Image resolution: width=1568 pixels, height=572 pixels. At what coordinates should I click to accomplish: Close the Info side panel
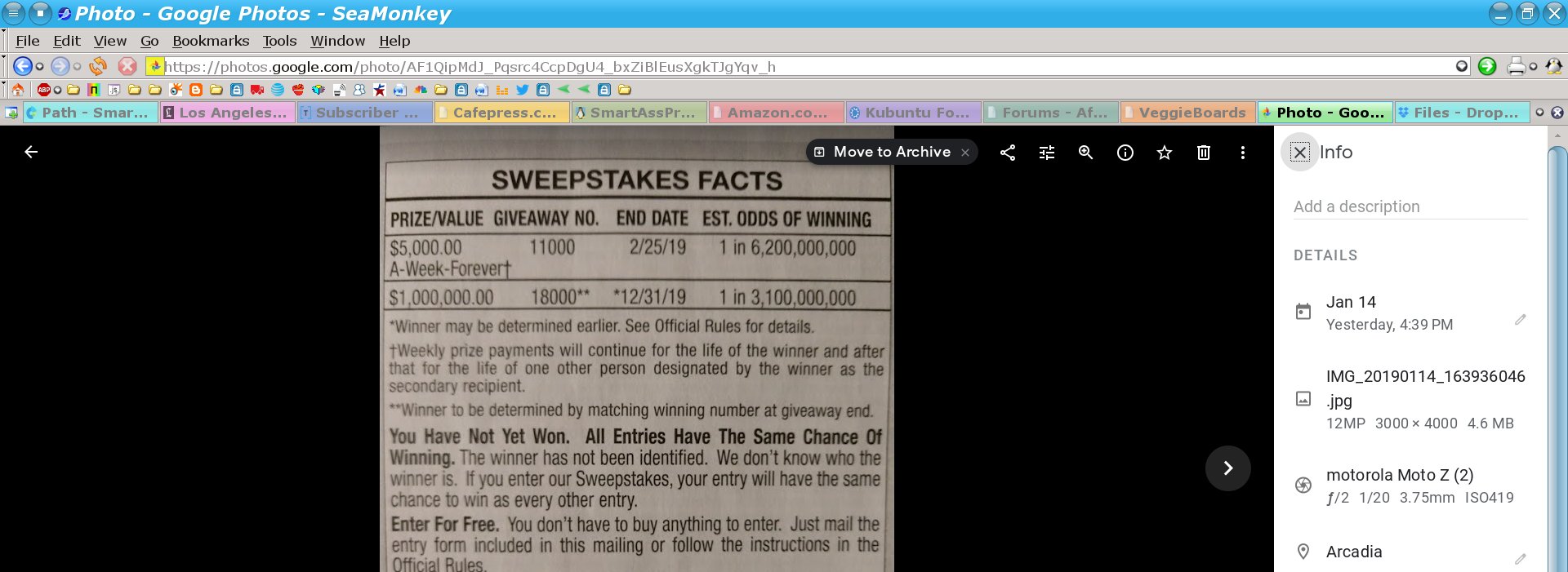pyautogui.click(x=1300, y=153)
